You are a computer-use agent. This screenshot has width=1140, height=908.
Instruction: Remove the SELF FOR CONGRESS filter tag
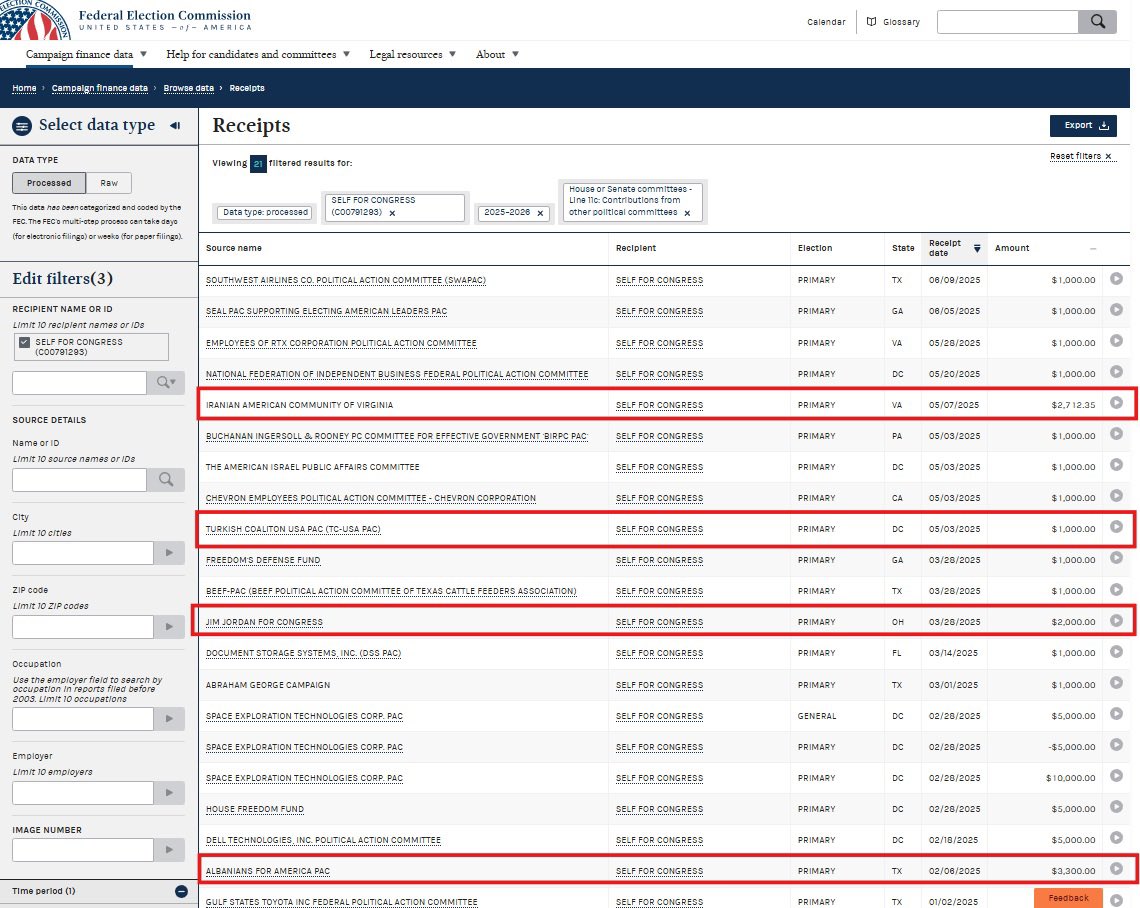point(392,213)
